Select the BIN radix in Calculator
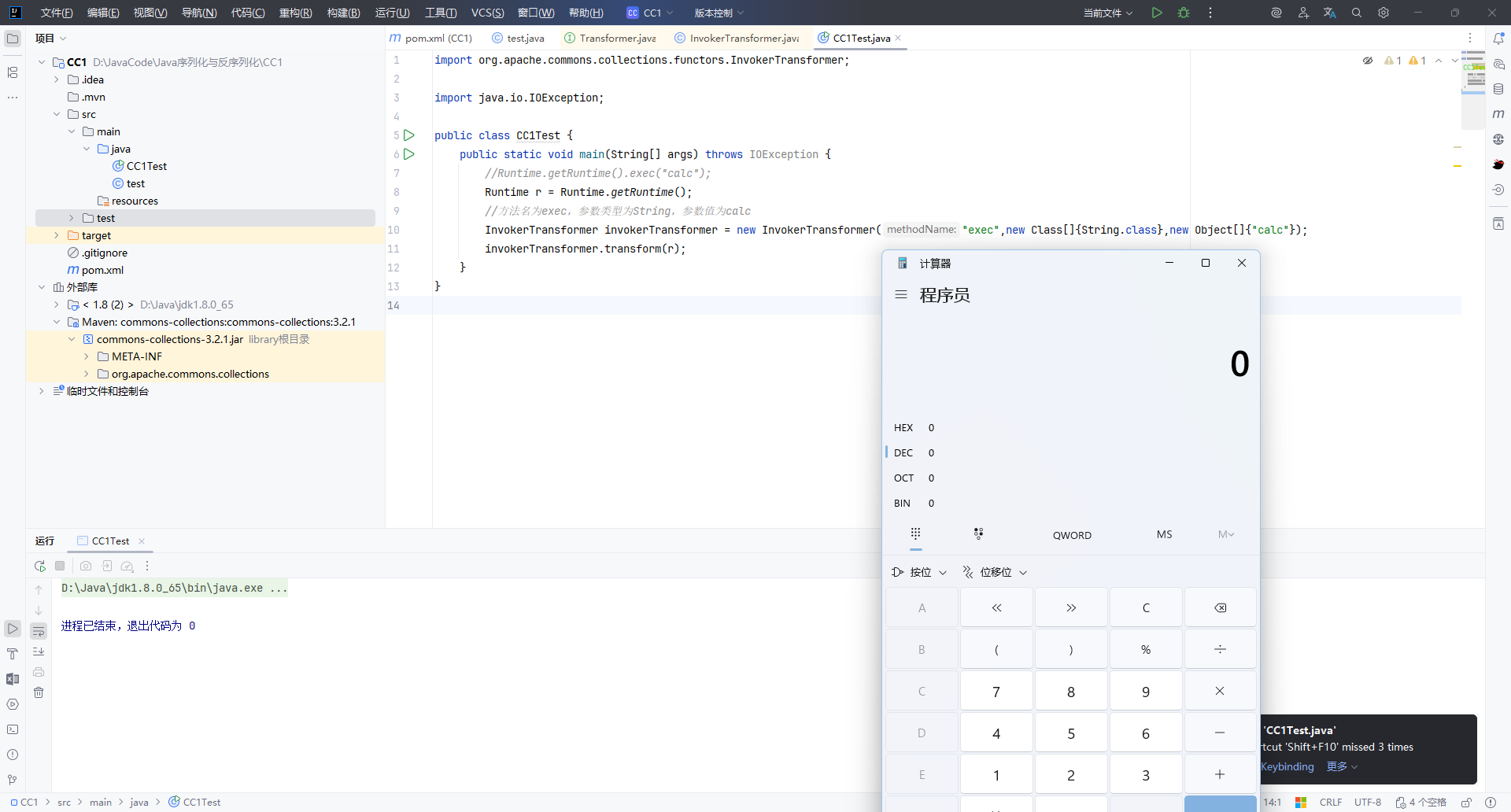The image size is (1511, 812). click(x=1071, y=504)
